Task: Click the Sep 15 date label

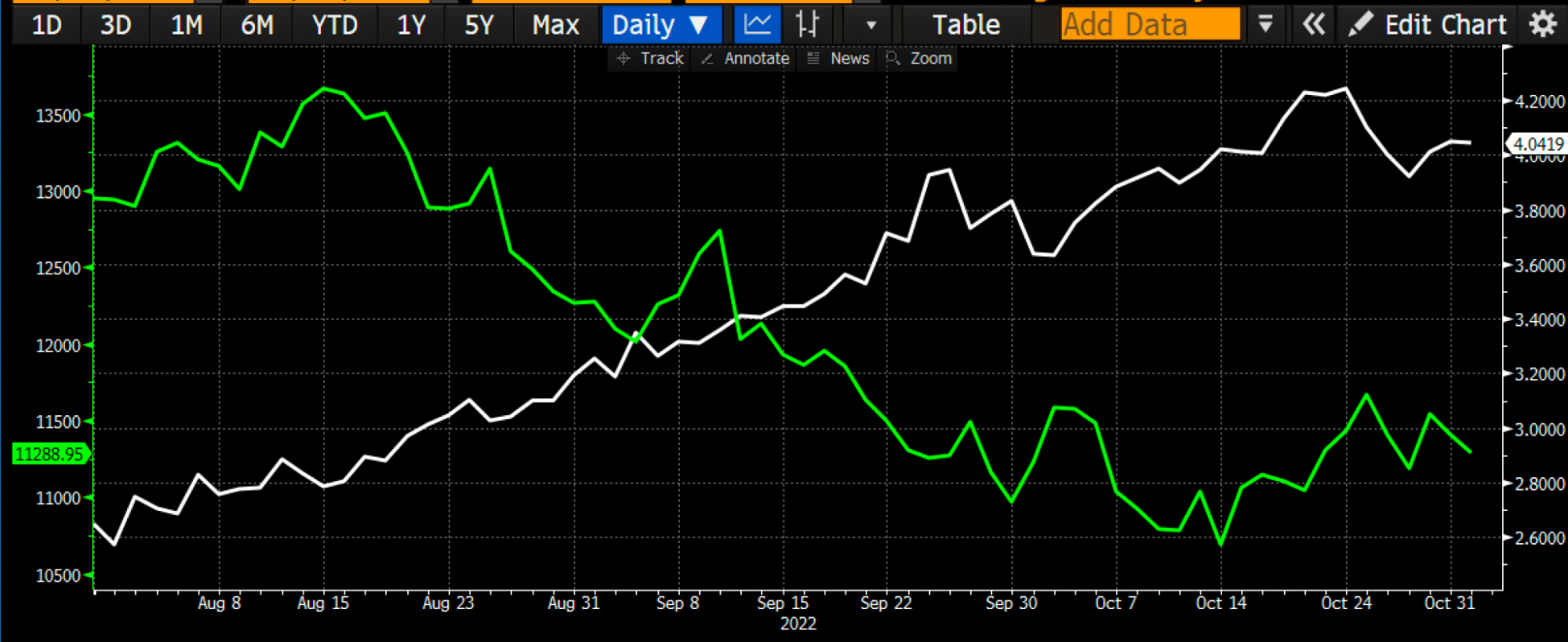Action: tap(782, 603)
